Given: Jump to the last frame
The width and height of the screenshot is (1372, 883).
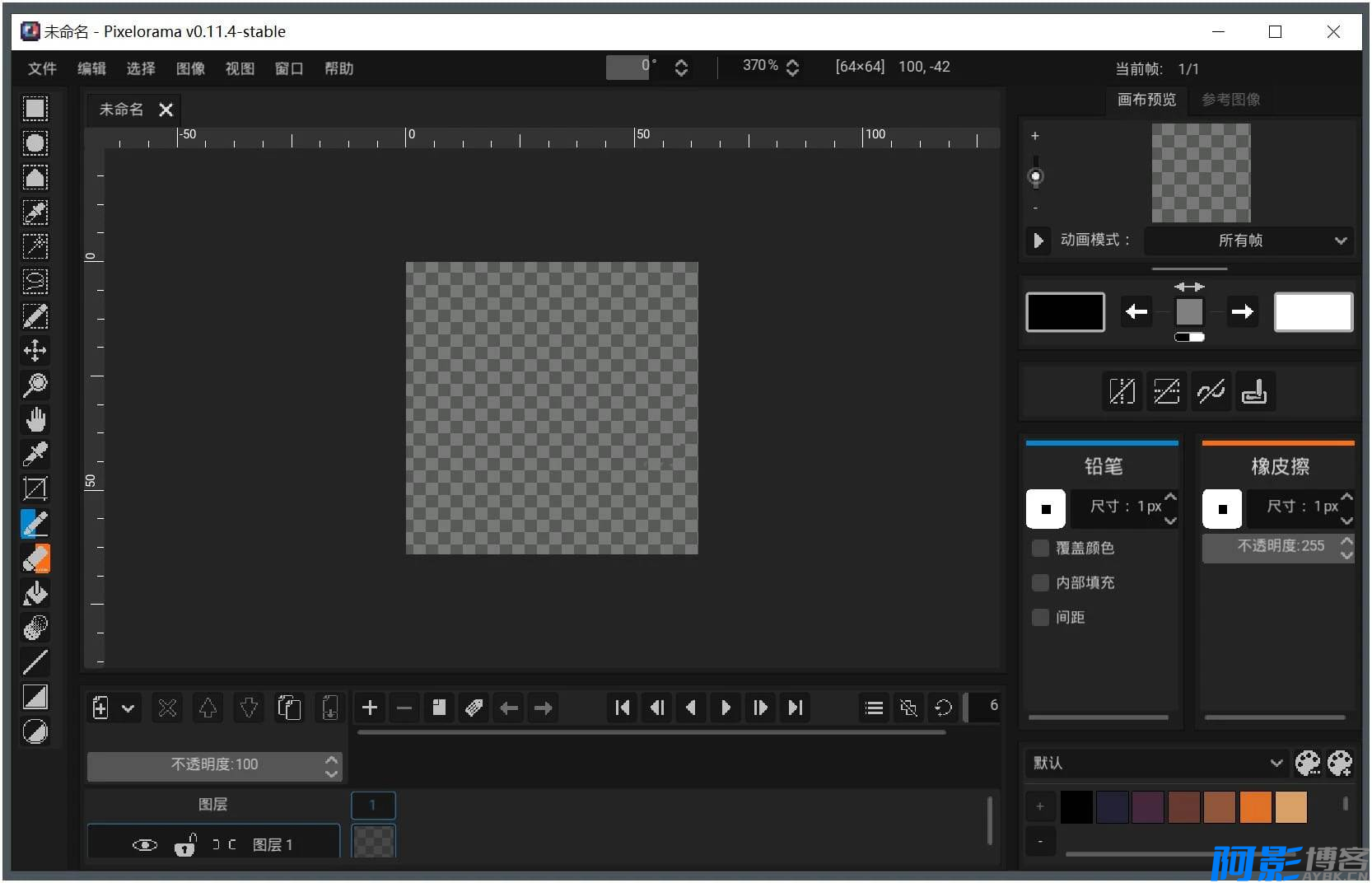Looking at the screenshot, I should point(795,708).
